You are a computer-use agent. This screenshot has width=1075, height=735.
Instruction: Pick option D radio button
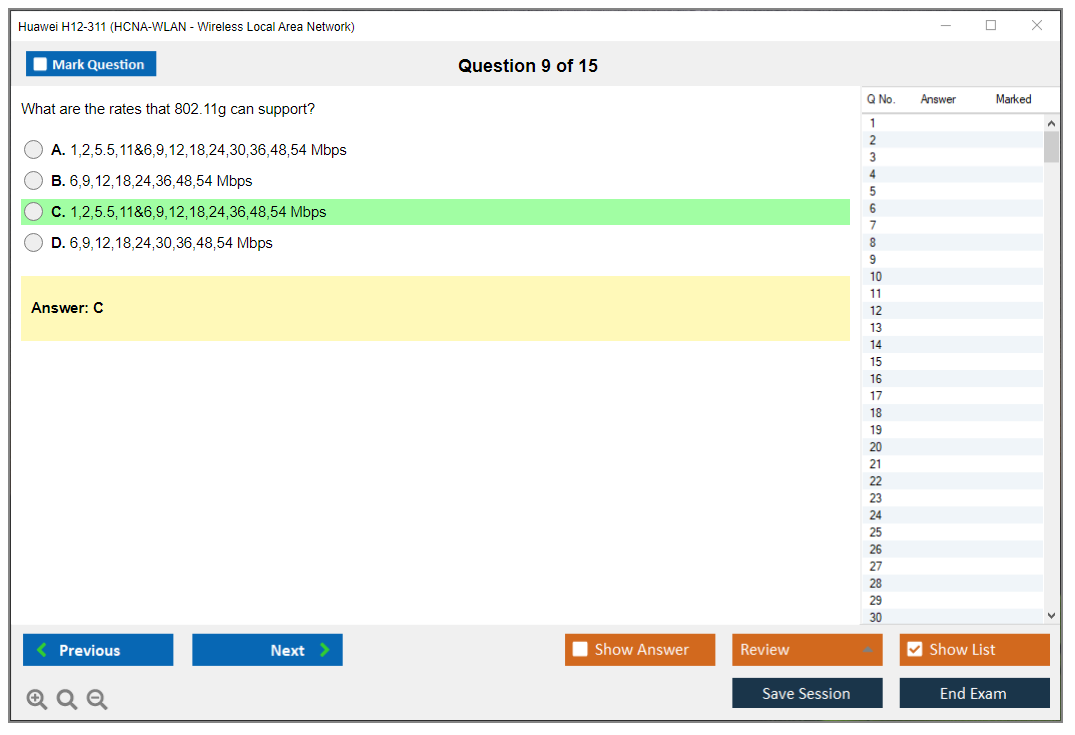point(34,243)
